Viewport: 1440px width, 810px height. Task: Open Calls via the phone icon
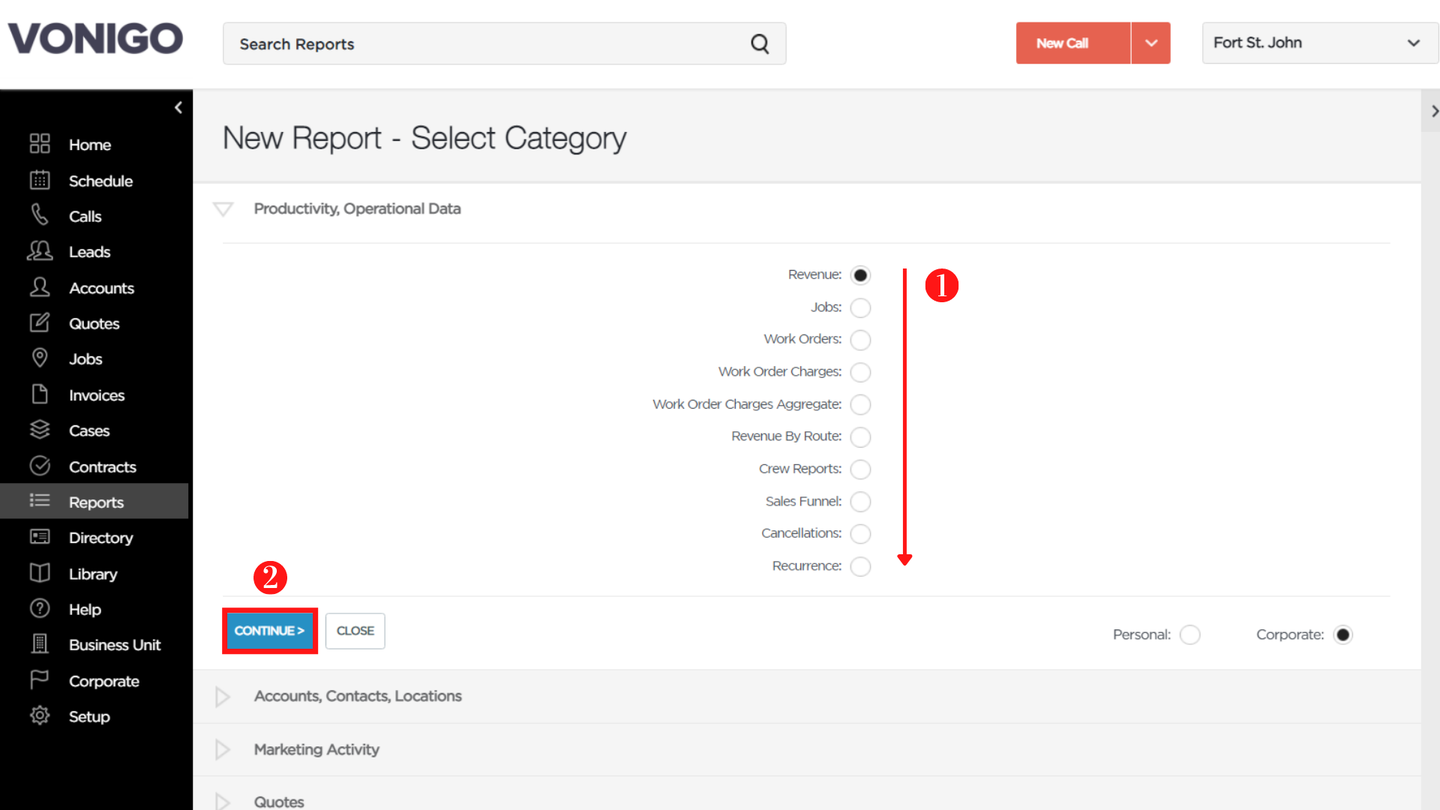coord(40,215)
